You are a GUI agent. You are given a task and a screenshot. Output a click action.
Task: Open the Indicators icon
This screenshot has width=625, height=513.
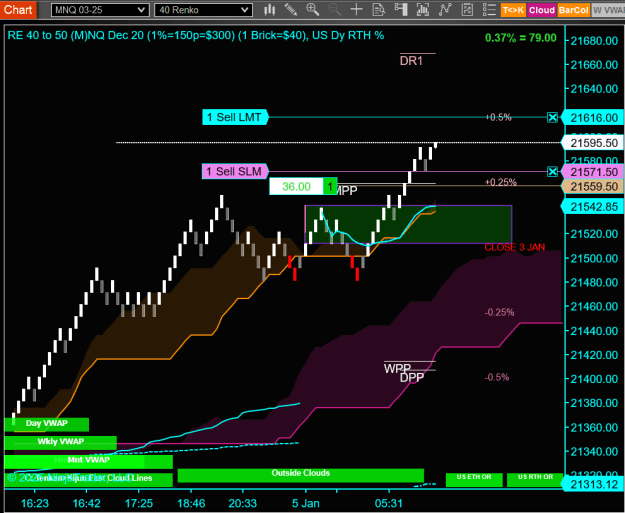pos(445,10)
